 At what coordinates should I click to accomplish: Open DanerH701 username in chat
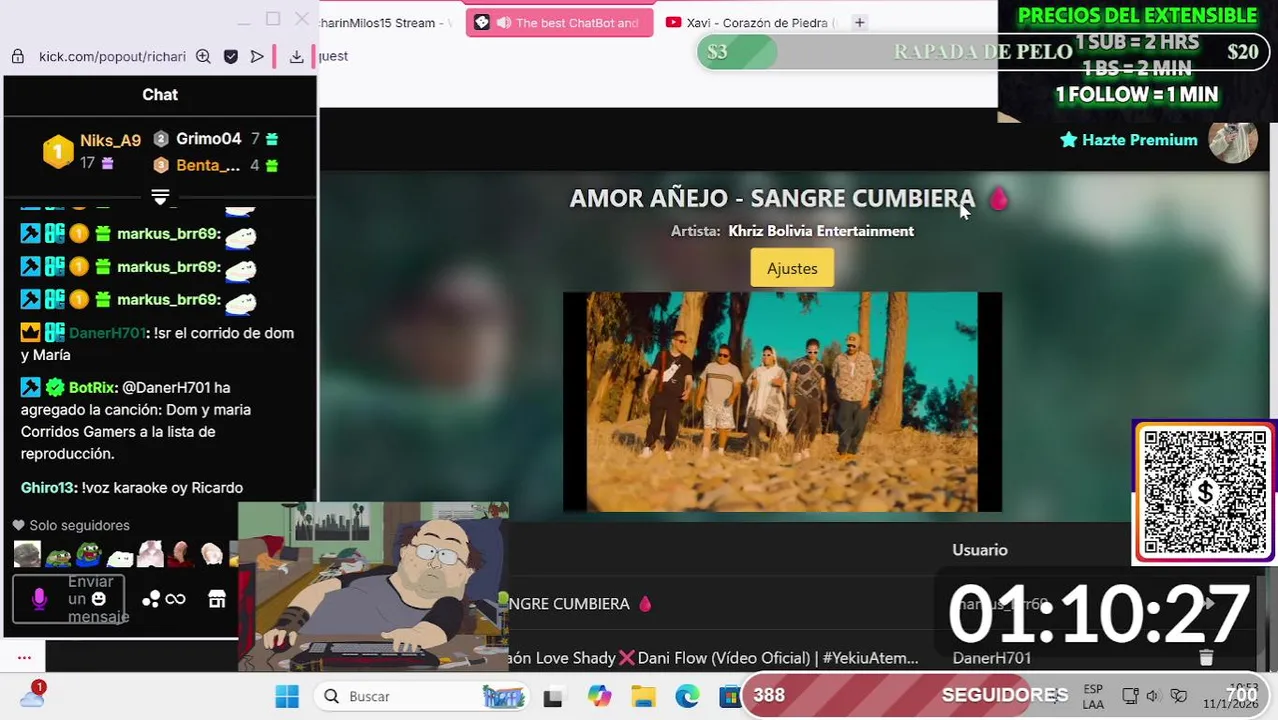click(x=107, y=333)
